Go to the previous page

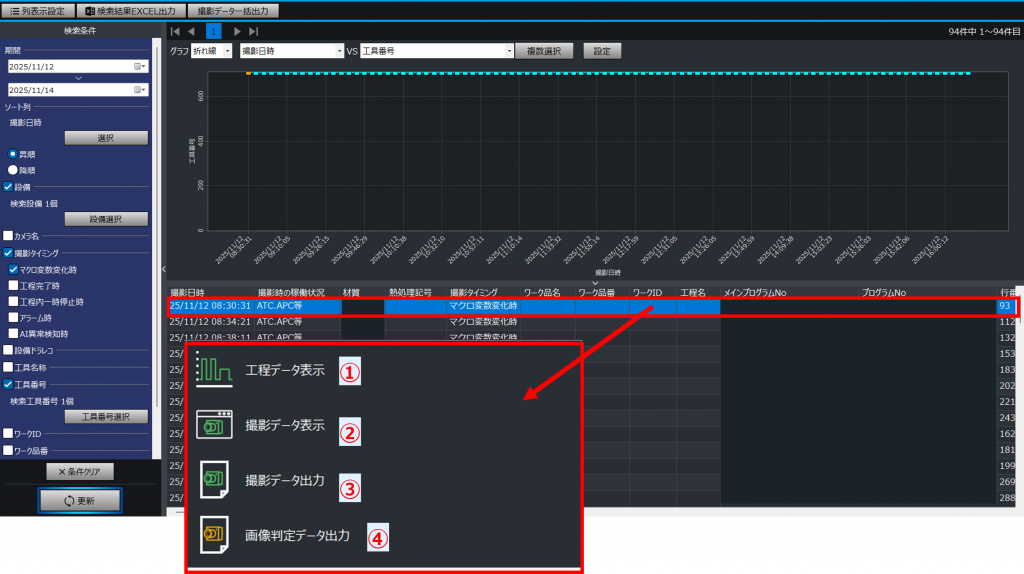(x=193, y=32)
